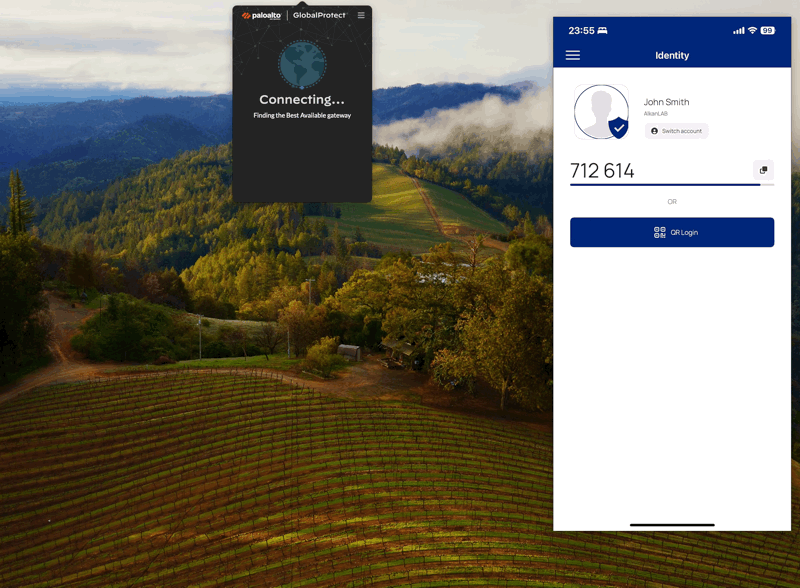
Task: Click the code expiry progress bar
Action: (x=671, y=184)
